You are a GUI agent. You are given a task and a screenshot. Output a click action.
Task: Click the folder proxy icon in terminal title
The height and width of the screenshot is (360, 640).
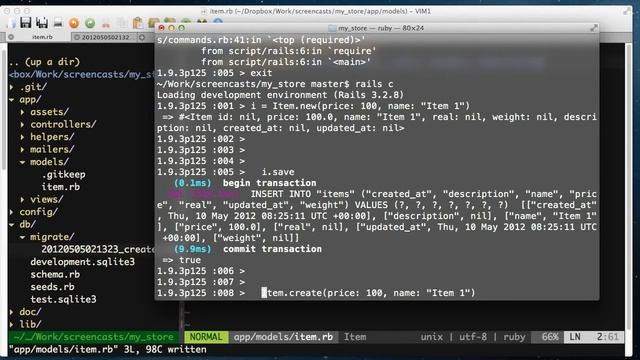332,28
